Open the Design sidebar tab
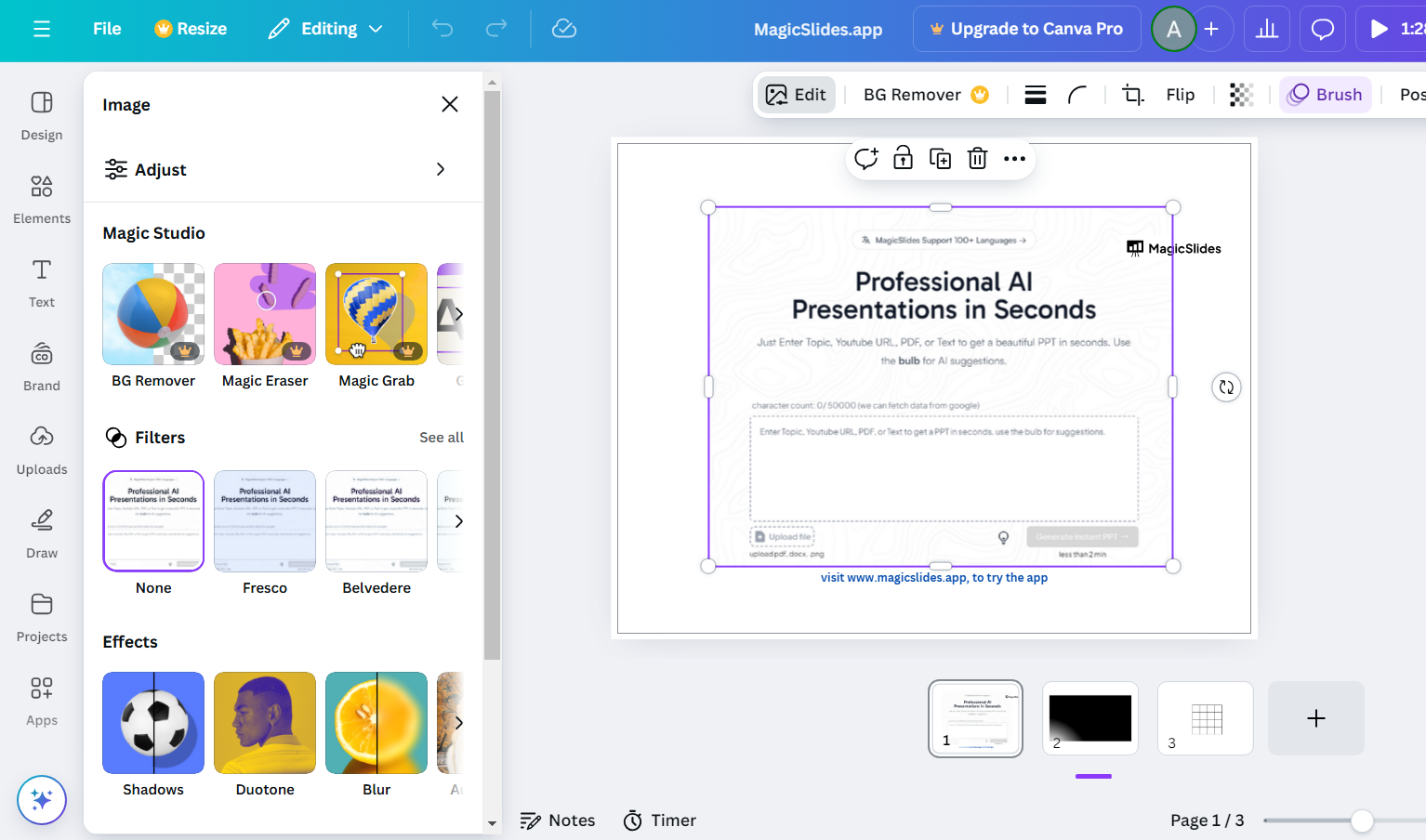The image size is (1426, 840). pyautogui.click(x=42, y=116)
